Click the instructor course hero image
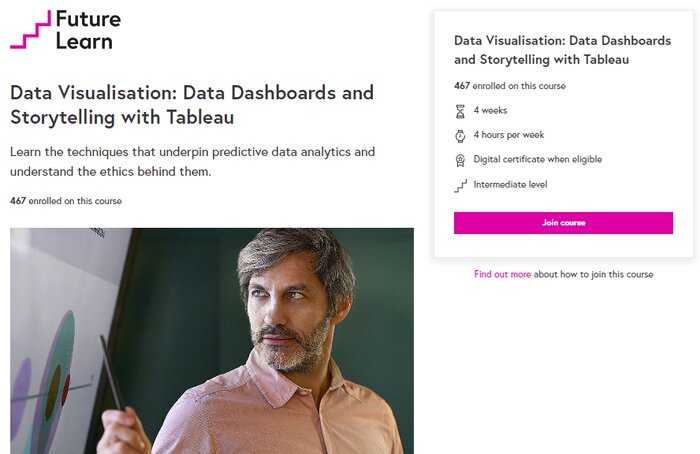700x454 pixels. (x=212, y=341)
